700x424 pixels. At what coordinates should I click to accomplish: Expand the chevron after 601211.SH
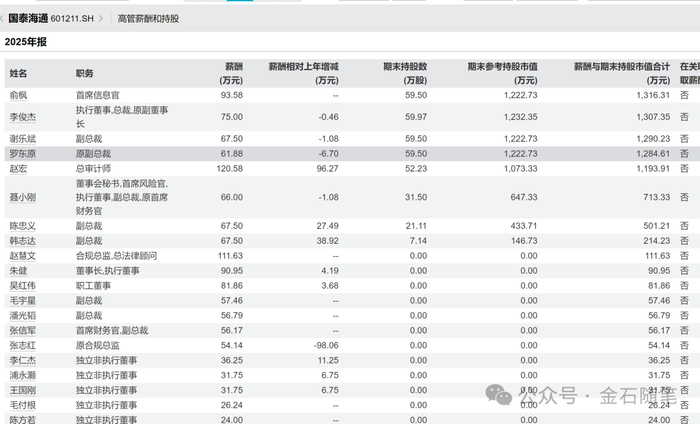point(101,19)
